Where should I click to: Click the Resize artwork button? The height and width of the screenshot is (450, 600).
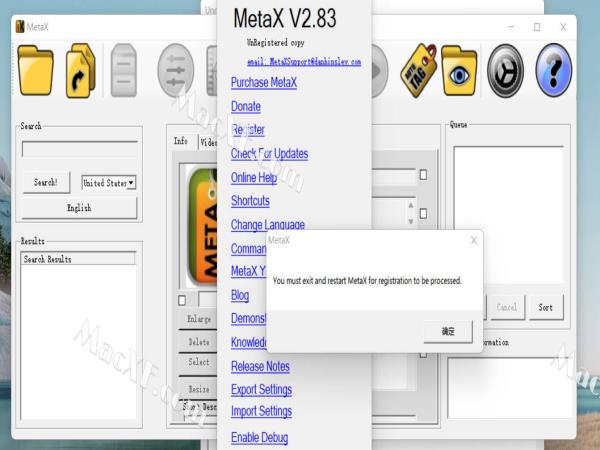(x=198, y=389)
